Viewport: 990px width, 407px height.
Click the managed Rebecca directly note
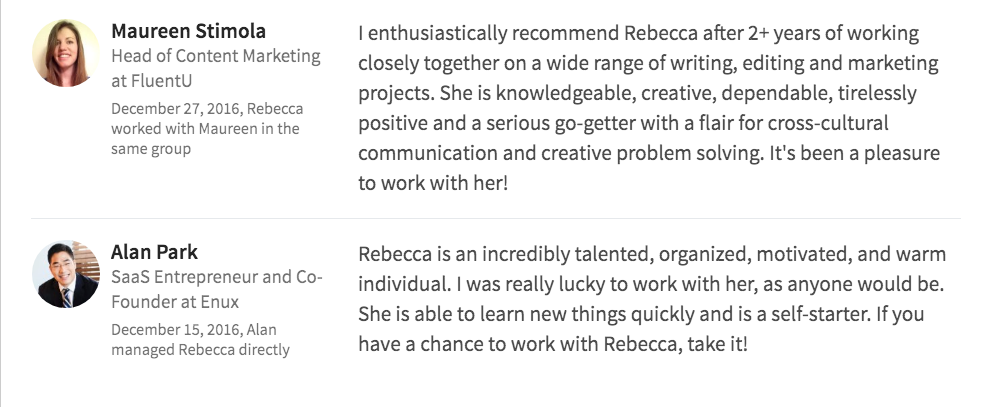pyautogui.click(x=200, y=350)
